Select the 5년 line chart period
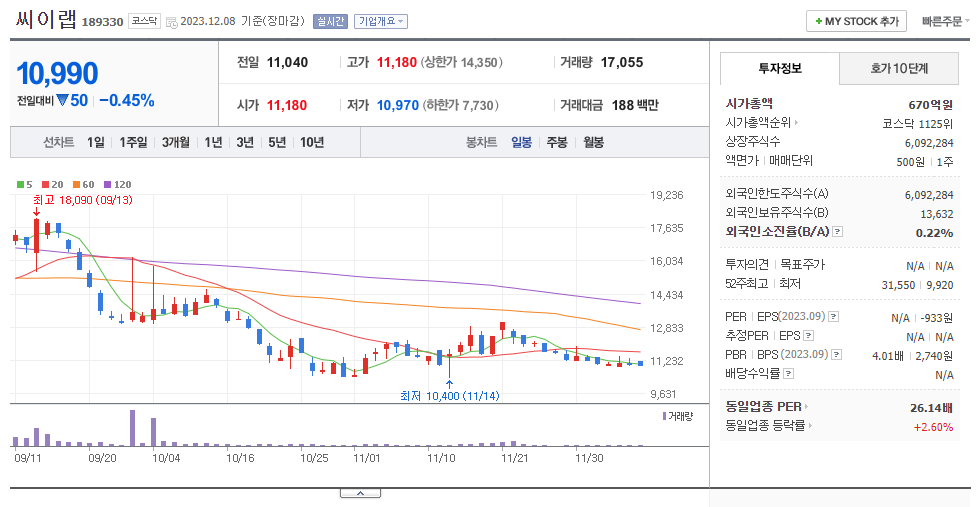Image resolution: width=976 pixels, height=507 pixels. pos(277,142)
